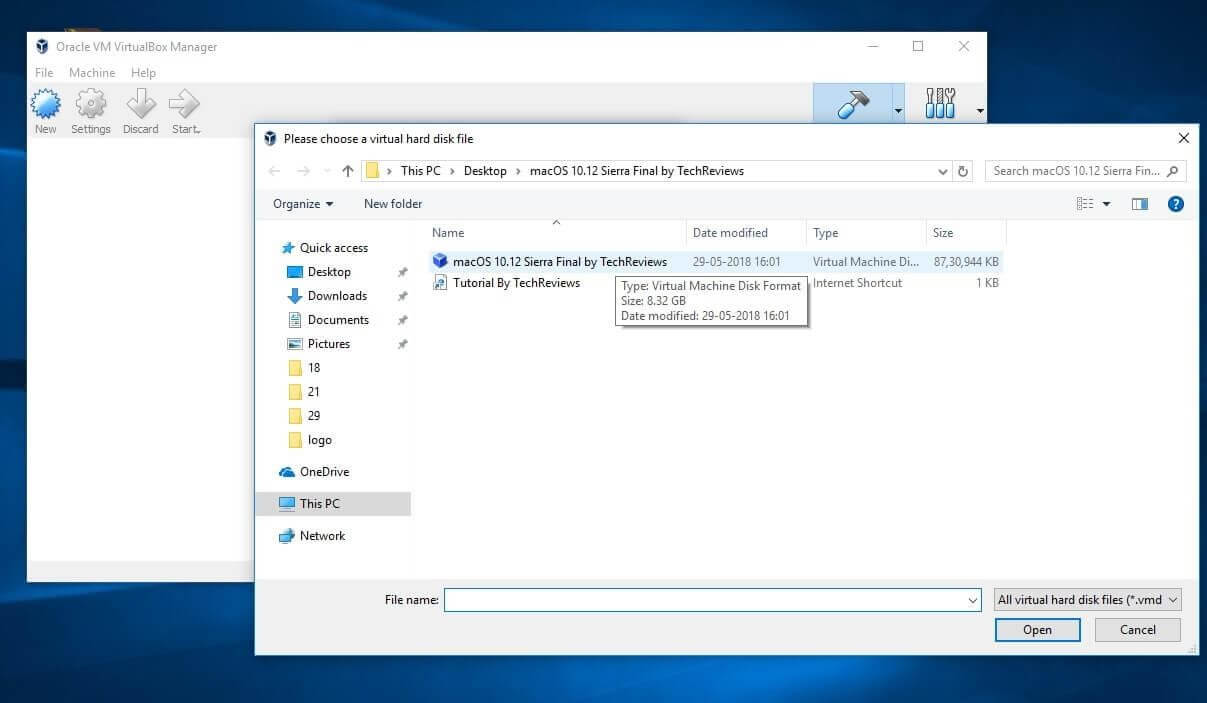1207x703 pixels.
Task: Open view options dropdown arrow
Action: point(1106,204)
